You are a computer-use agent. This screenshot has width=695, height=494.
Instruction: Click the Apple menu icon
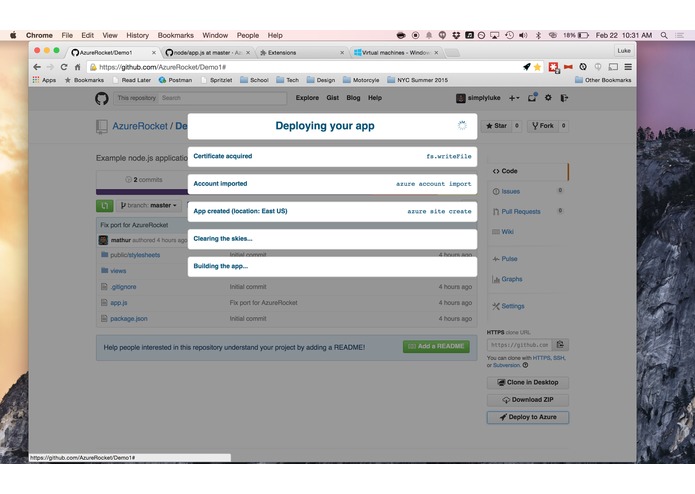(13, 35)
